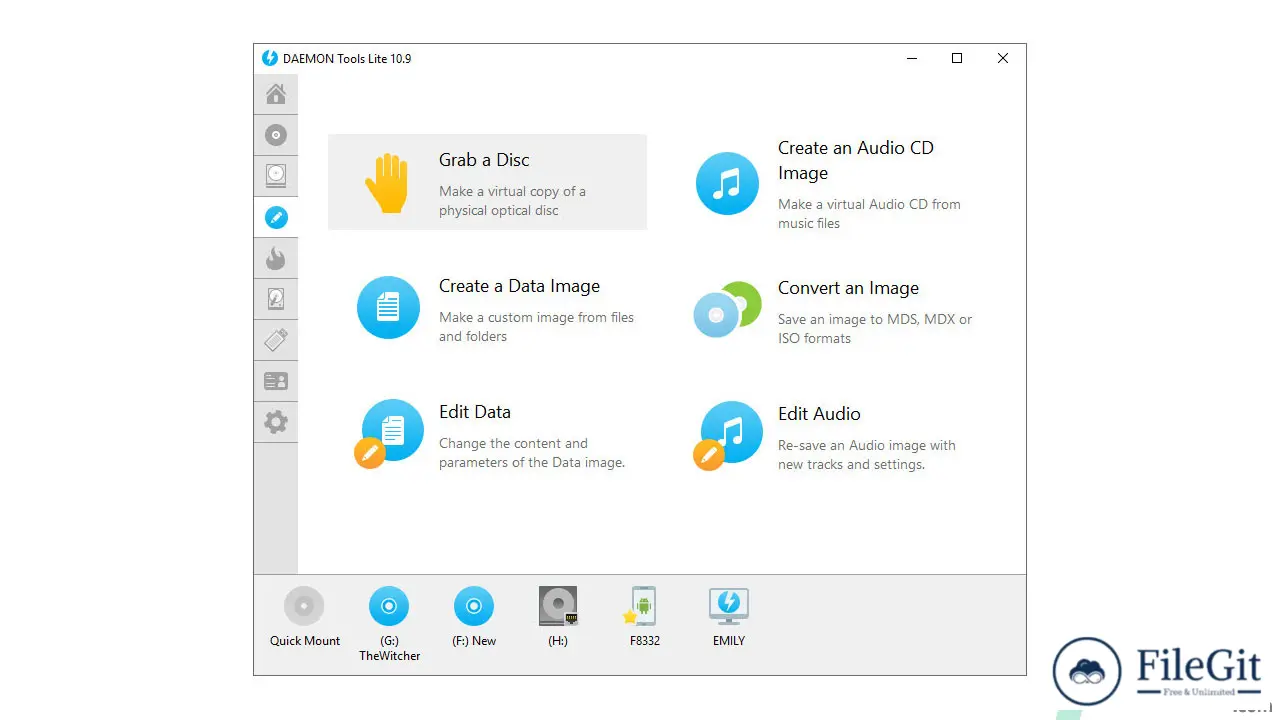Click the (F:) New label

pyautogui.click(x=474, y=641)
